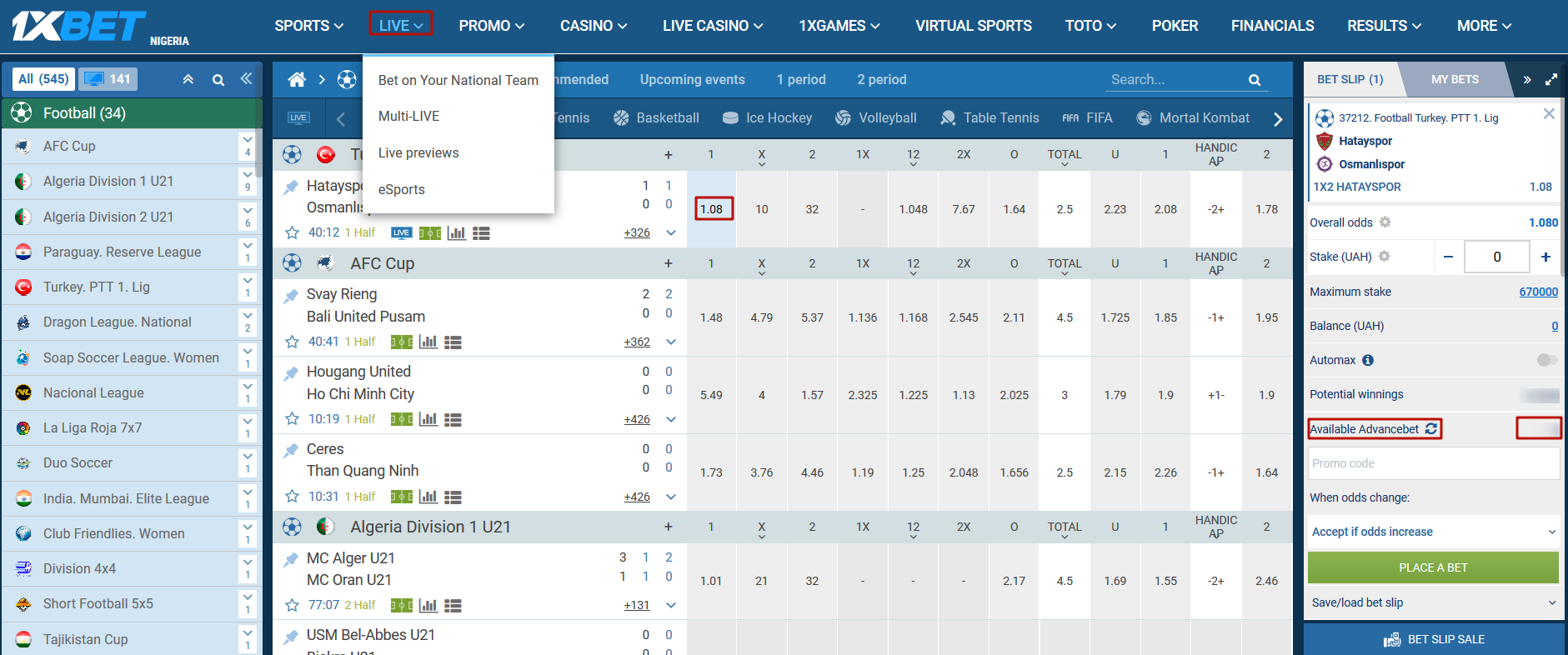Viewport: 1568px width, 655px height.
Task: Collapse bet slip with double right arrows
Action: (1527, 80)
